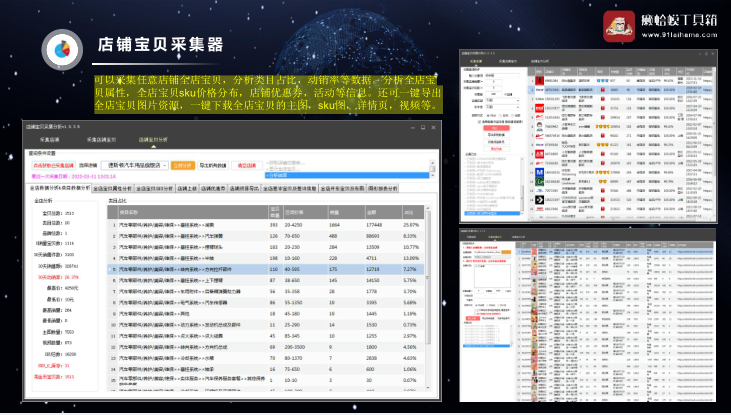Click the red Tmall icon in the highlighted shop row
This screenshot has height=415, width=731.
coord(603,90)
